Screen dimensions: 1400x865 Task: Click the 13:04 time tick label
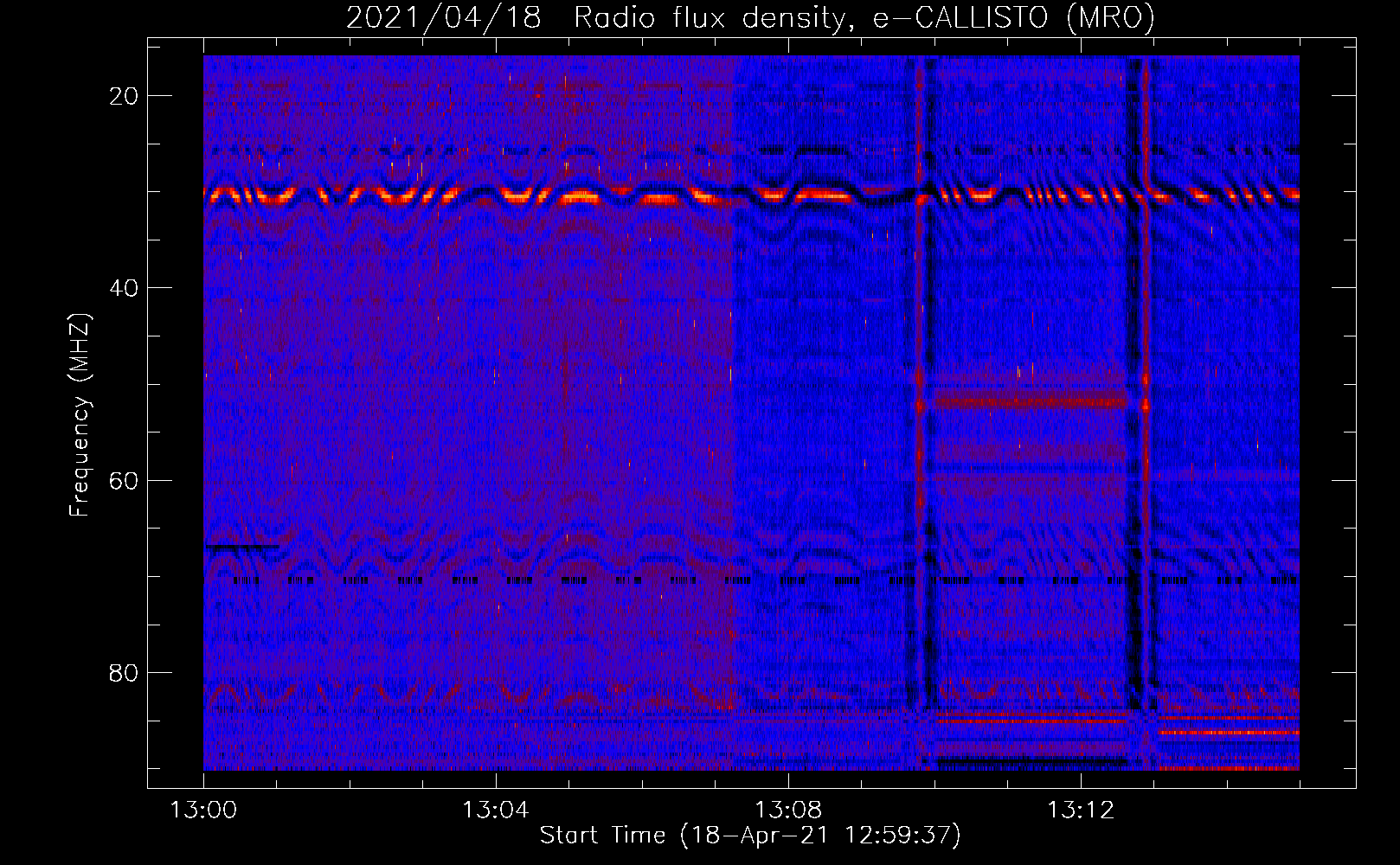(x=495, y=811)
